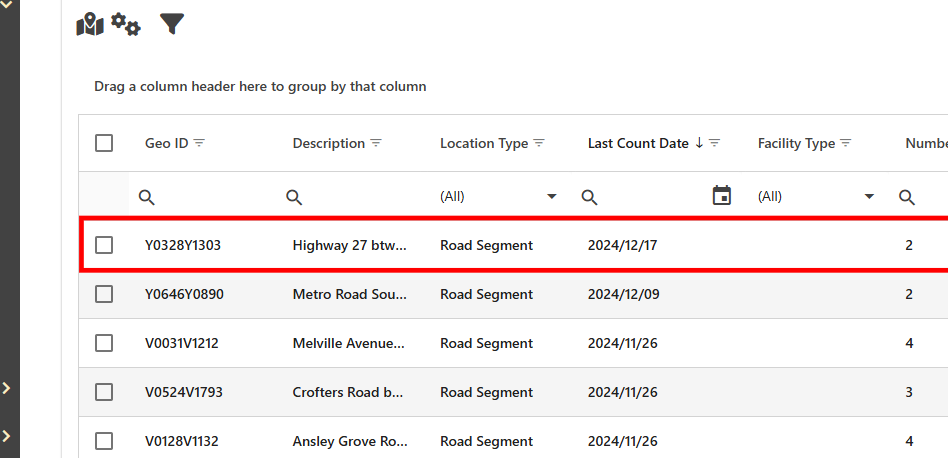Viewport: 948px width, 458px height.
Task: Expand the lower chevron in left sidebar
Action: tap(7, 436)
